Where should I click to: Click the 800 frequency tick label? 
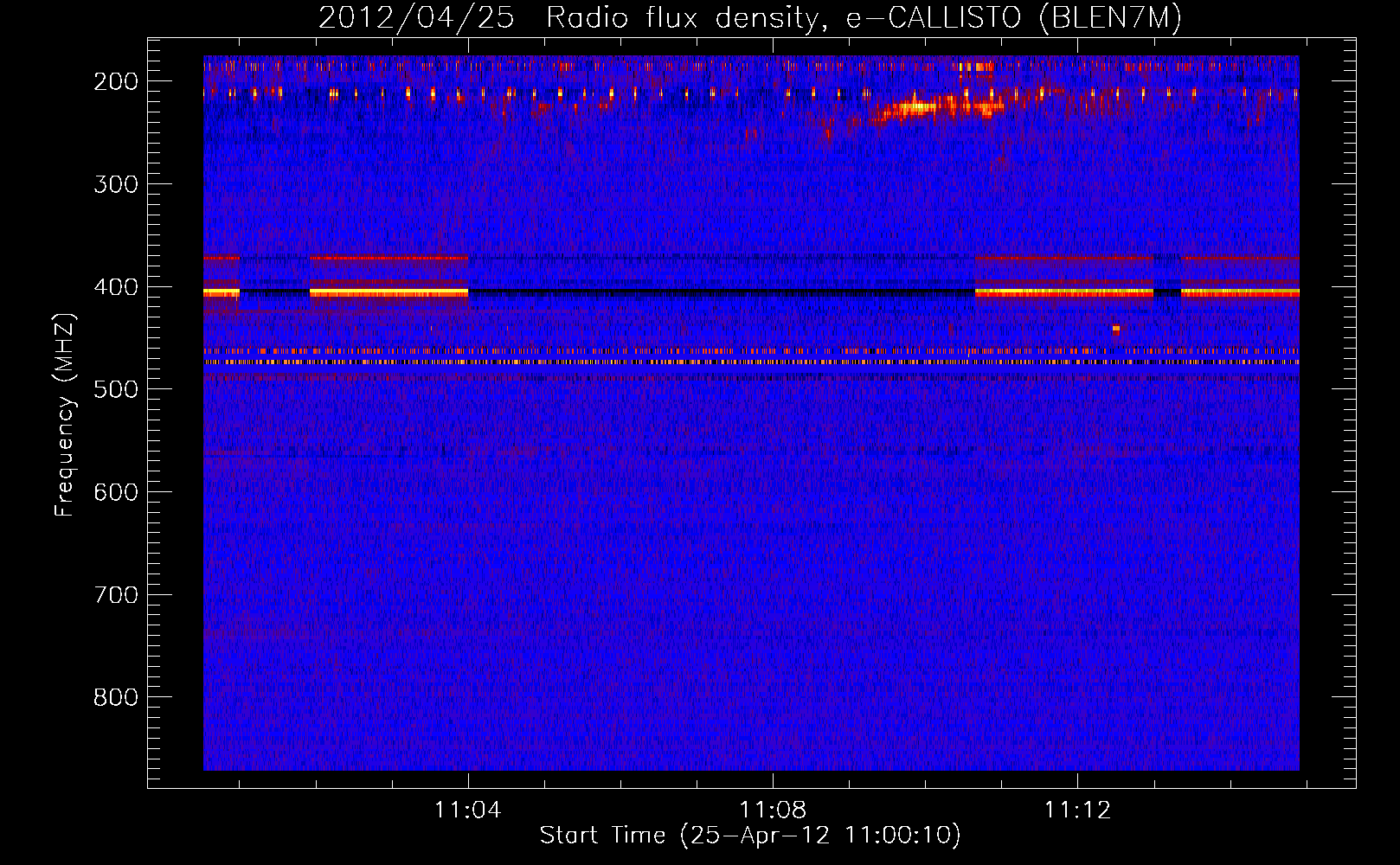[116, 697]
